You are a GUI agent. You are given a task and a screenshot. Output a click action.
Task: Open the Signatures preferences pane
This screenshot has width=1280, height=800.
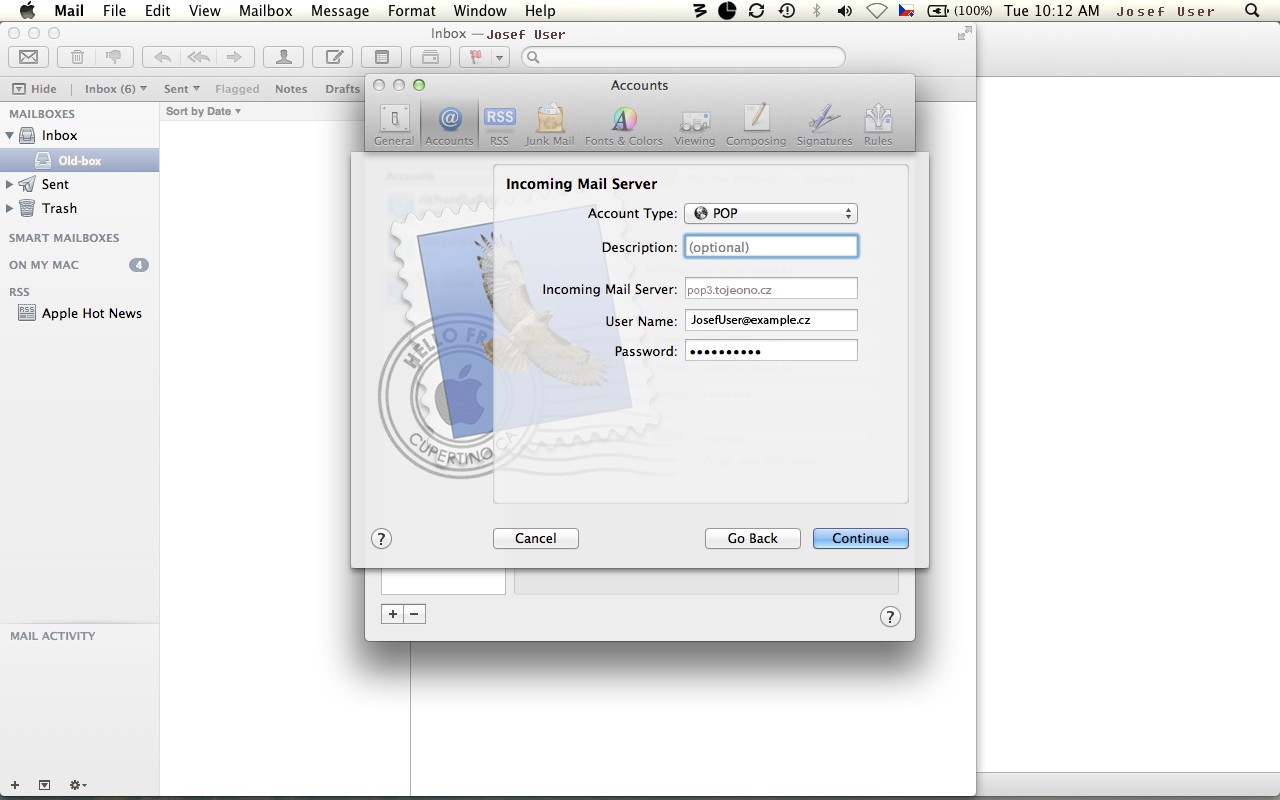(824, 125)
